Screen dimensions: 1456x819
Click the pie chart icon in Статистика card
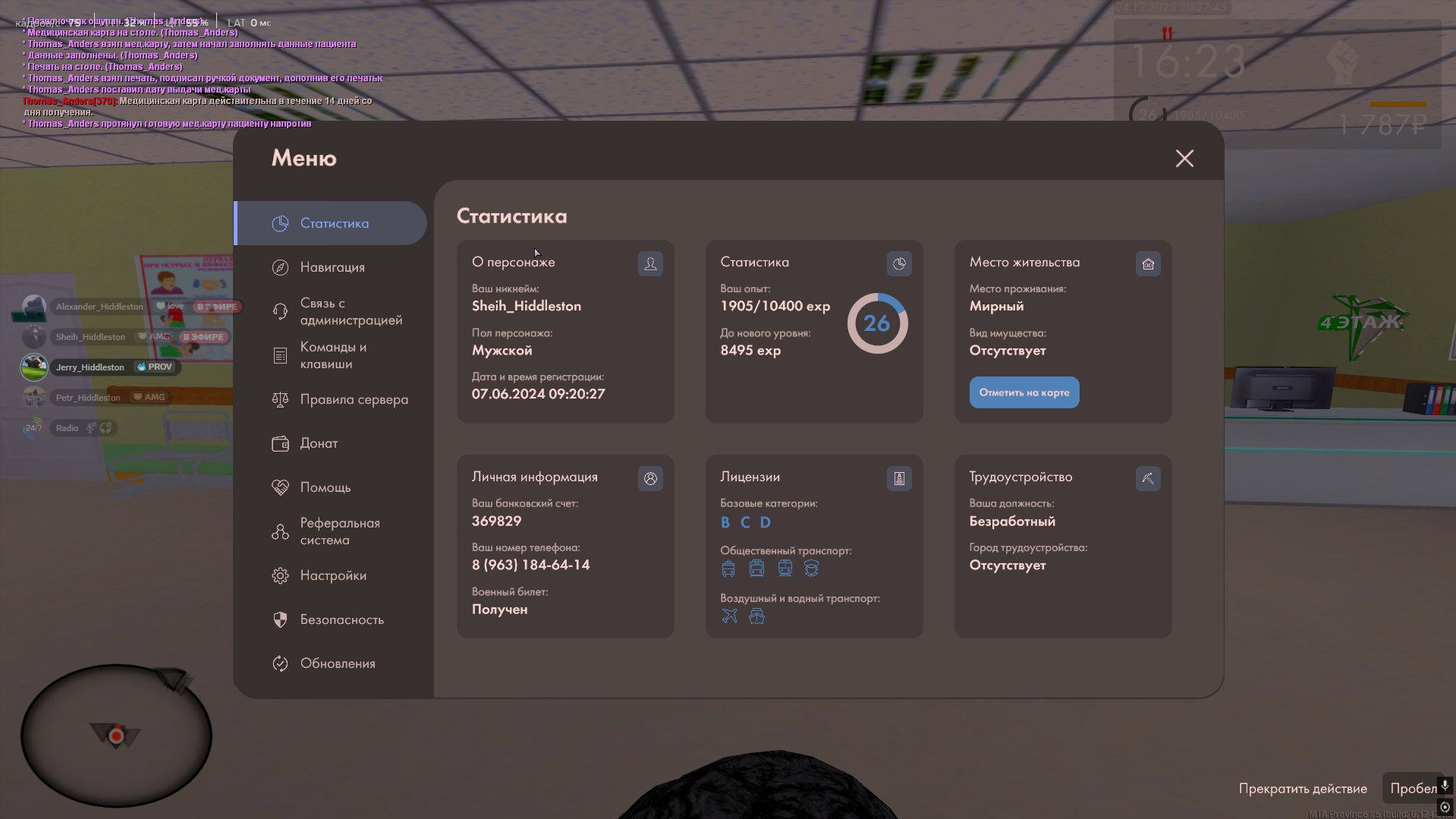point(899,263)
